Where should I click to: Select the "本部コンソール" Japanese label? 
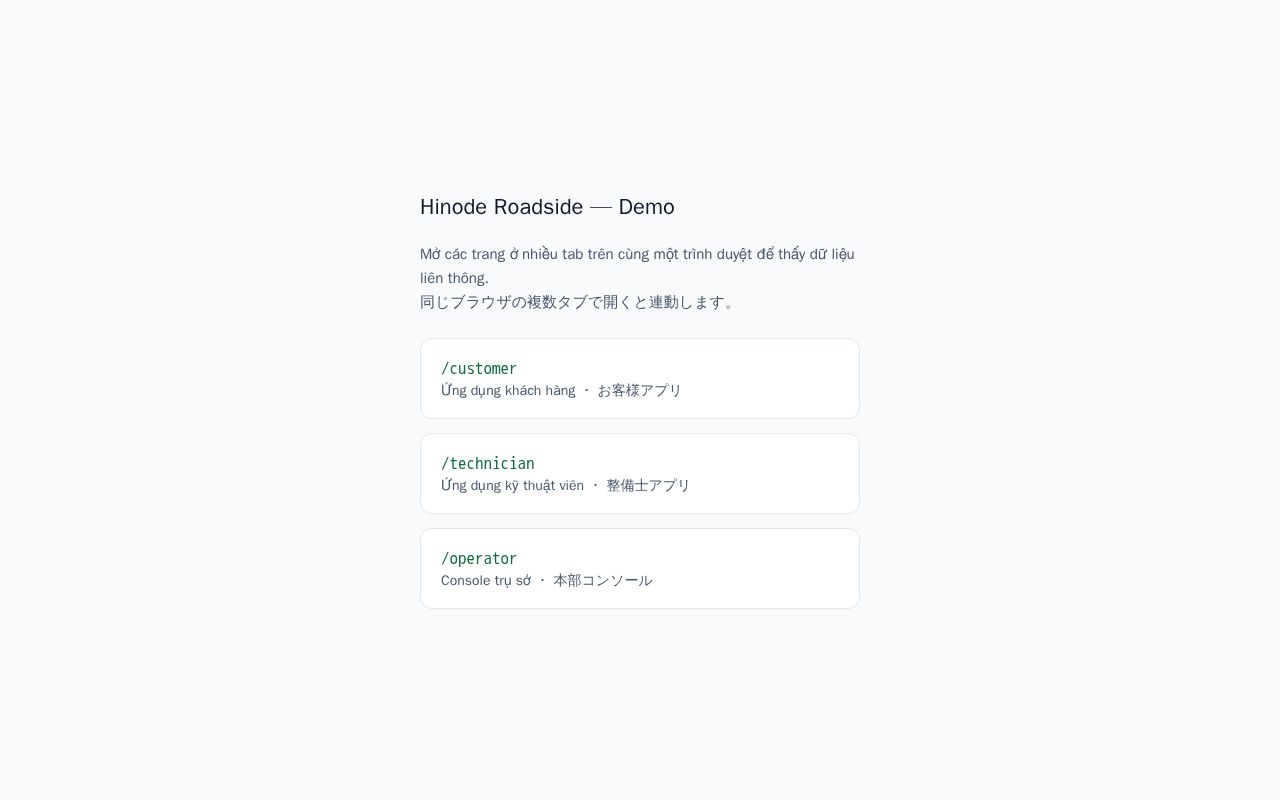tap(603, 581)
